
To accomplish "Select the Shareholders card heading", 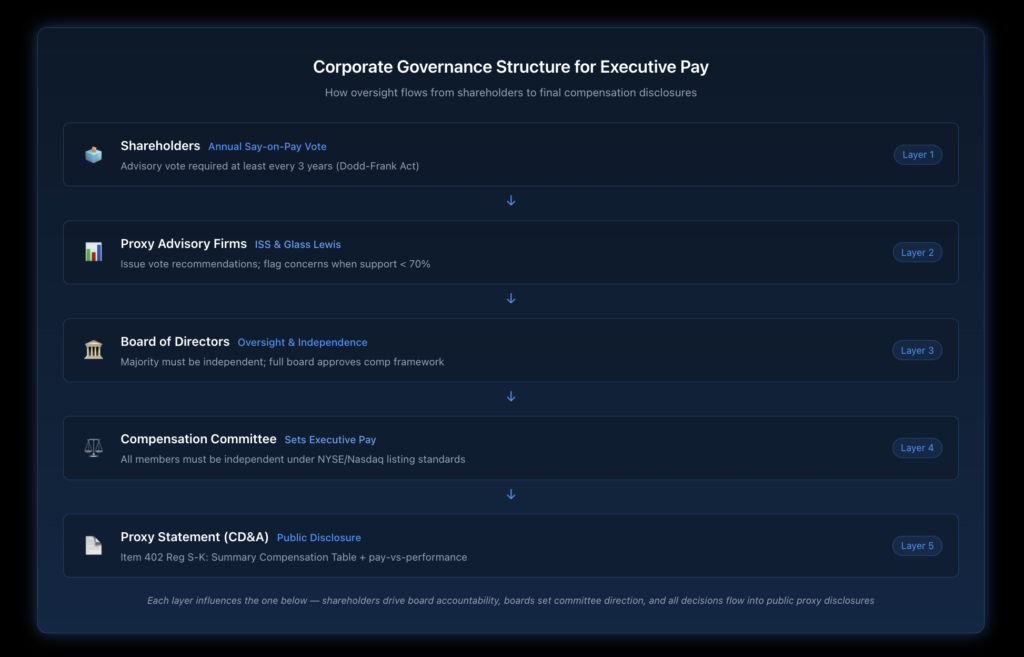I will pos(160,145).
